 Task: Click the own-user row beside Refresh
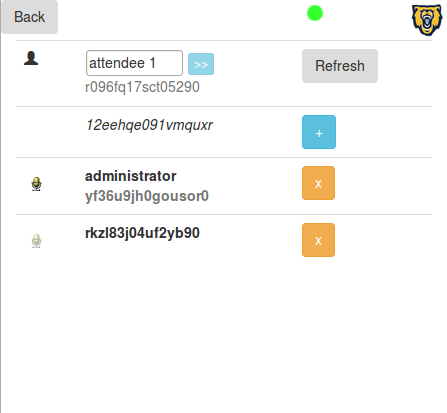pos(224,74)
